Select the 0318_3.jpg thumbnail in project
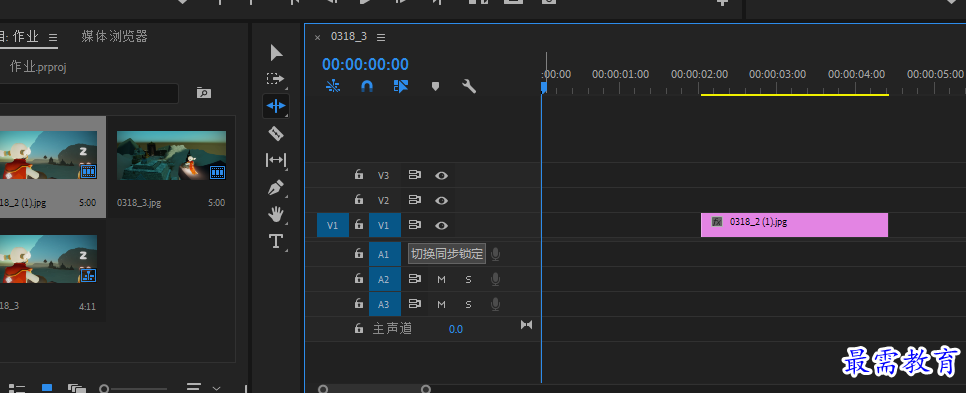The width and height of the screenshot is (966, 393). point(171,155)
